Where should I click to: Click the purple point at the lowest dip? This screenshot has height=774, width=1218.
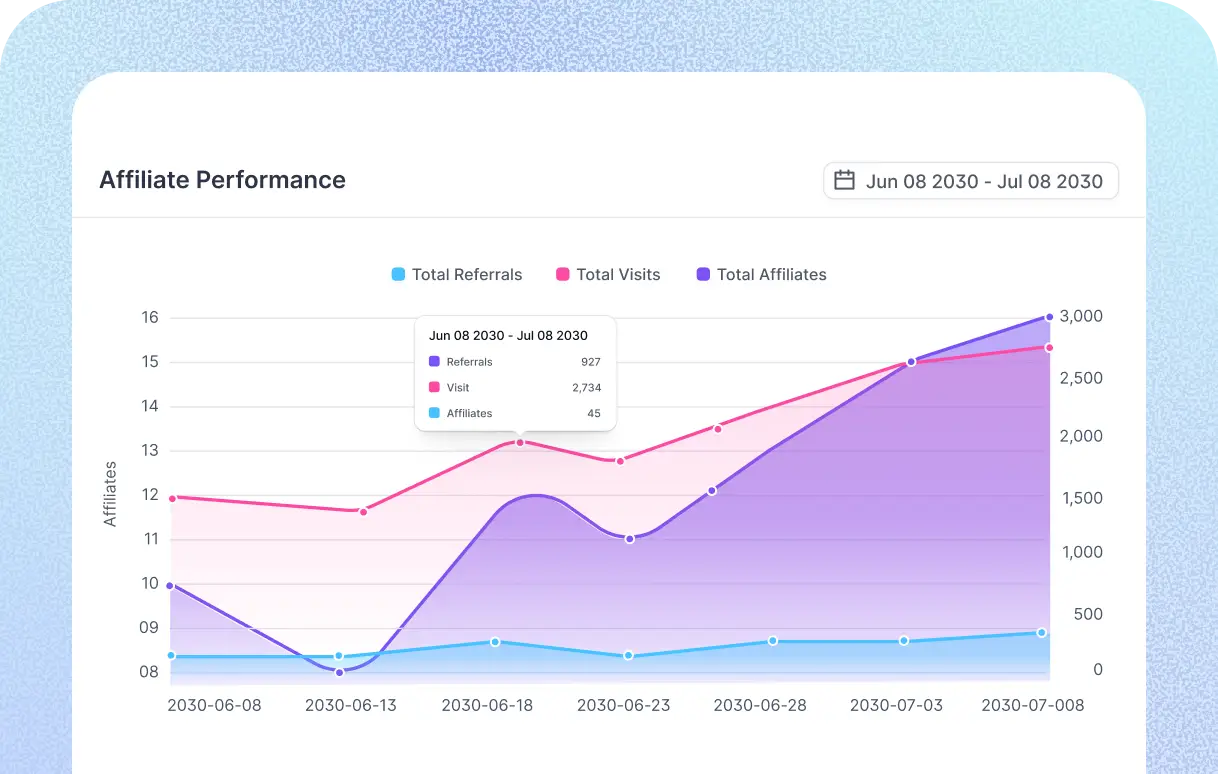point(339,672)
